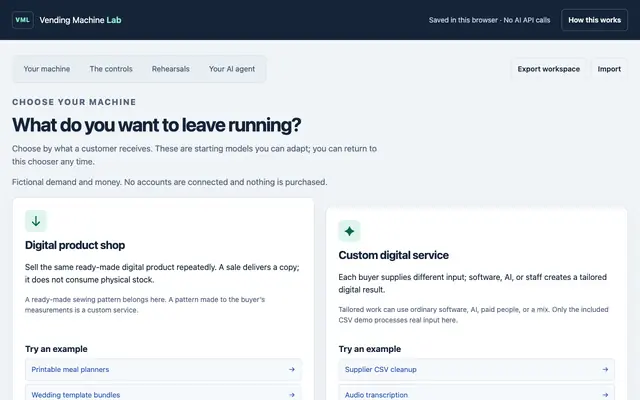Open the Printable meal planners example
This screenshot has height=400, width=640.
pyautogui.click(x=163, y=369)
